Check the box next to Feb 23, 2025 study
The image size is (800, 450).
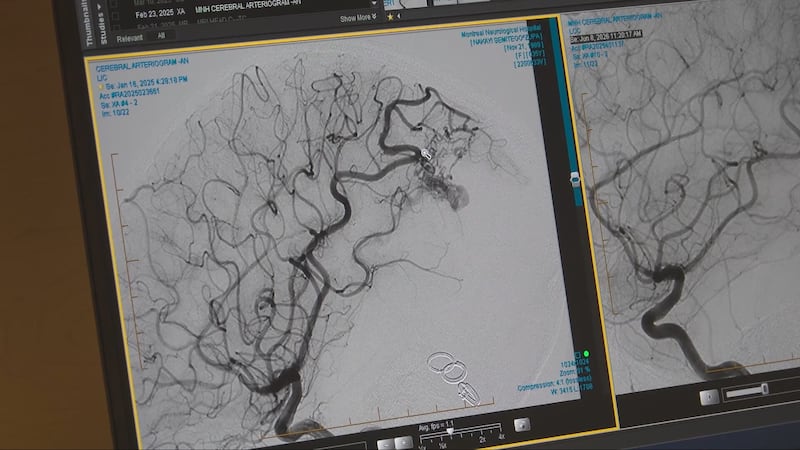click(x=116, y=16)
